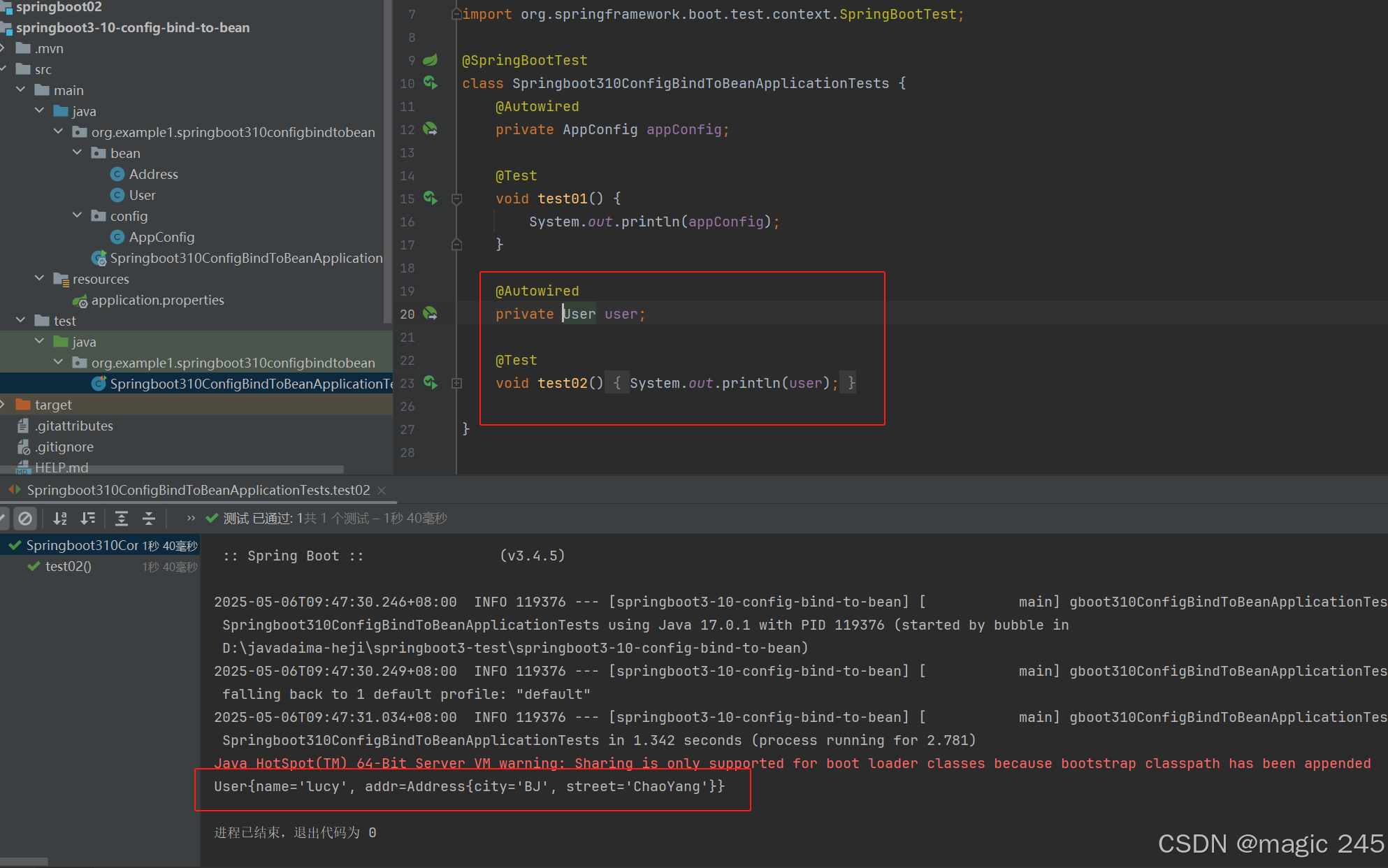Click Expand All in test tree toolbar

[122, 519]
